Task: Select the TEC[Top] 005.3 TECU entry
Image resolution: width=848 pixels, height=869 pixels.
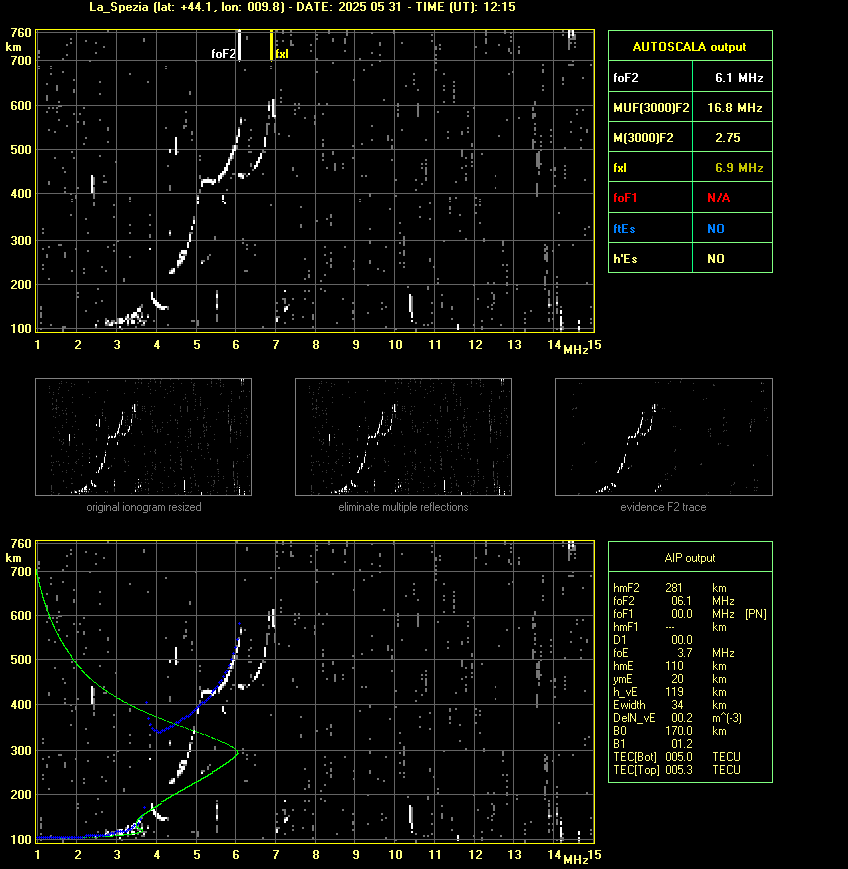Action: [677, 770]
